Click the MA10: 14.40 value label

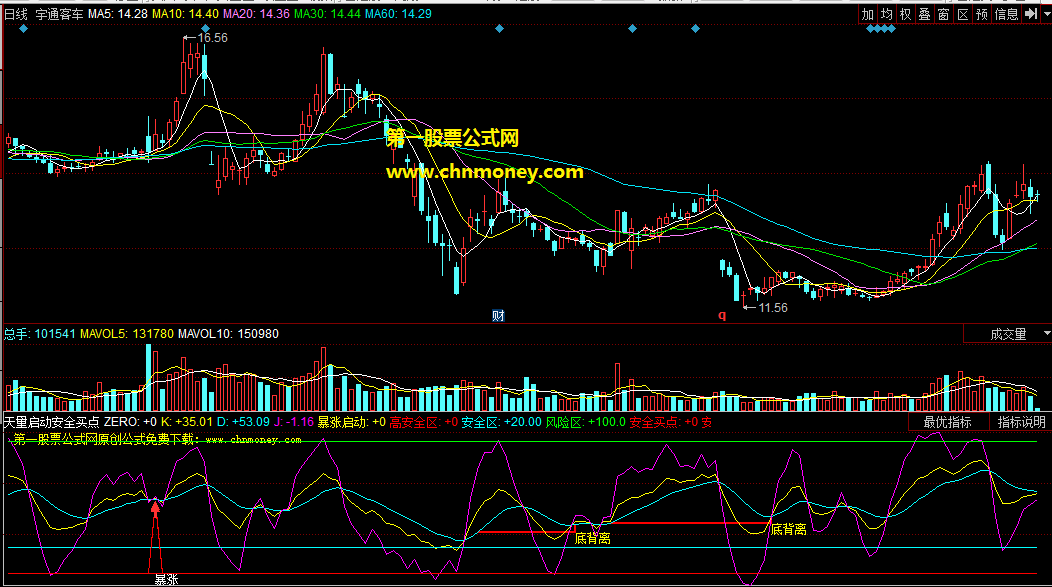(x=185, y=14)
